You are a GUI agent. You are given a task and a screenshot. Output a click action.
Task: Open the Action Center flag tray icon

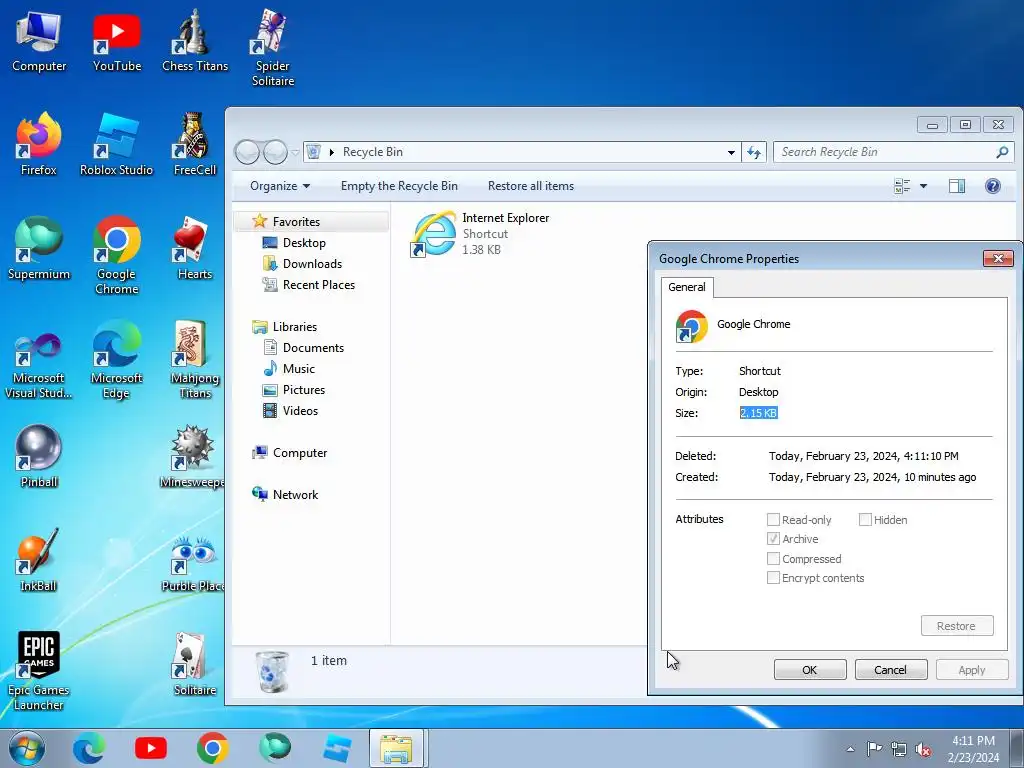874,749
